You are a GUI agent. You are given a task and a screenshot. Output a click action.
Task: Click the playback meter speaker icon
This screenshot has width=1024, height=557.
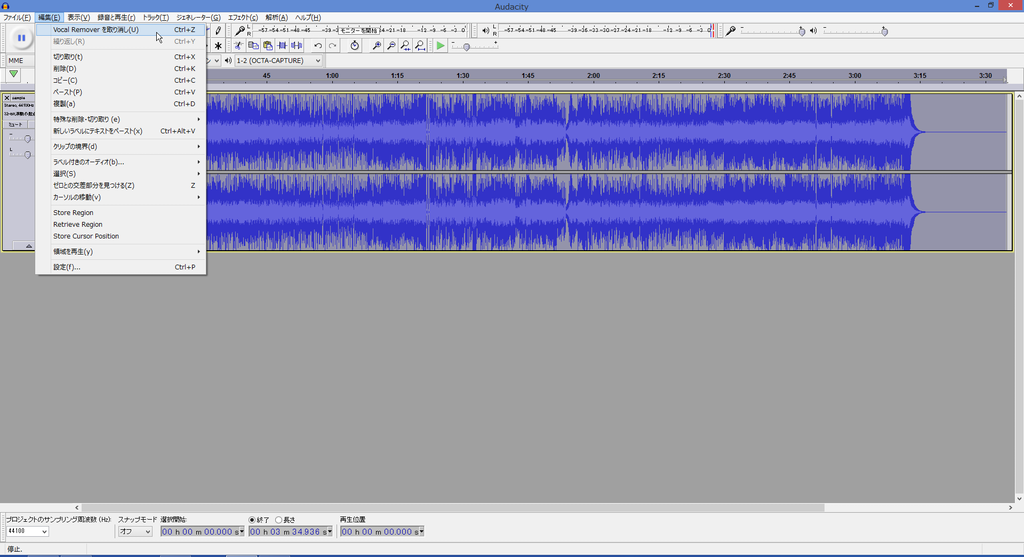click(x=485, y=31)
